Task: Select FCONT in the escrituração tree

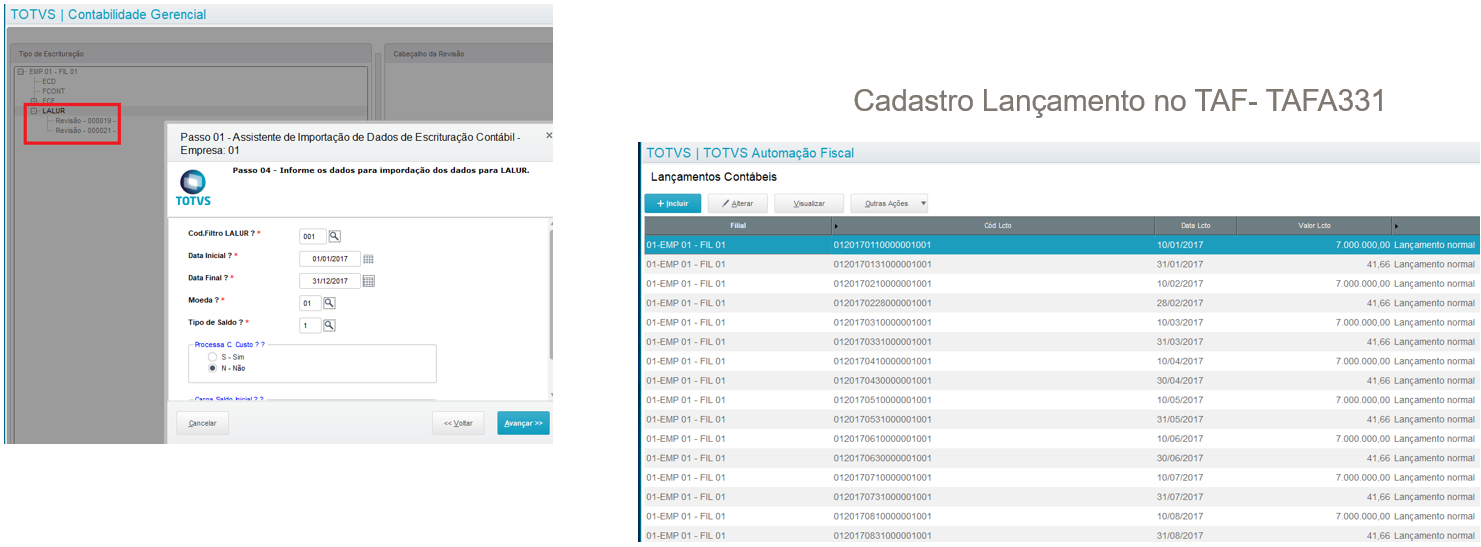Action: [x=54, y=91]
